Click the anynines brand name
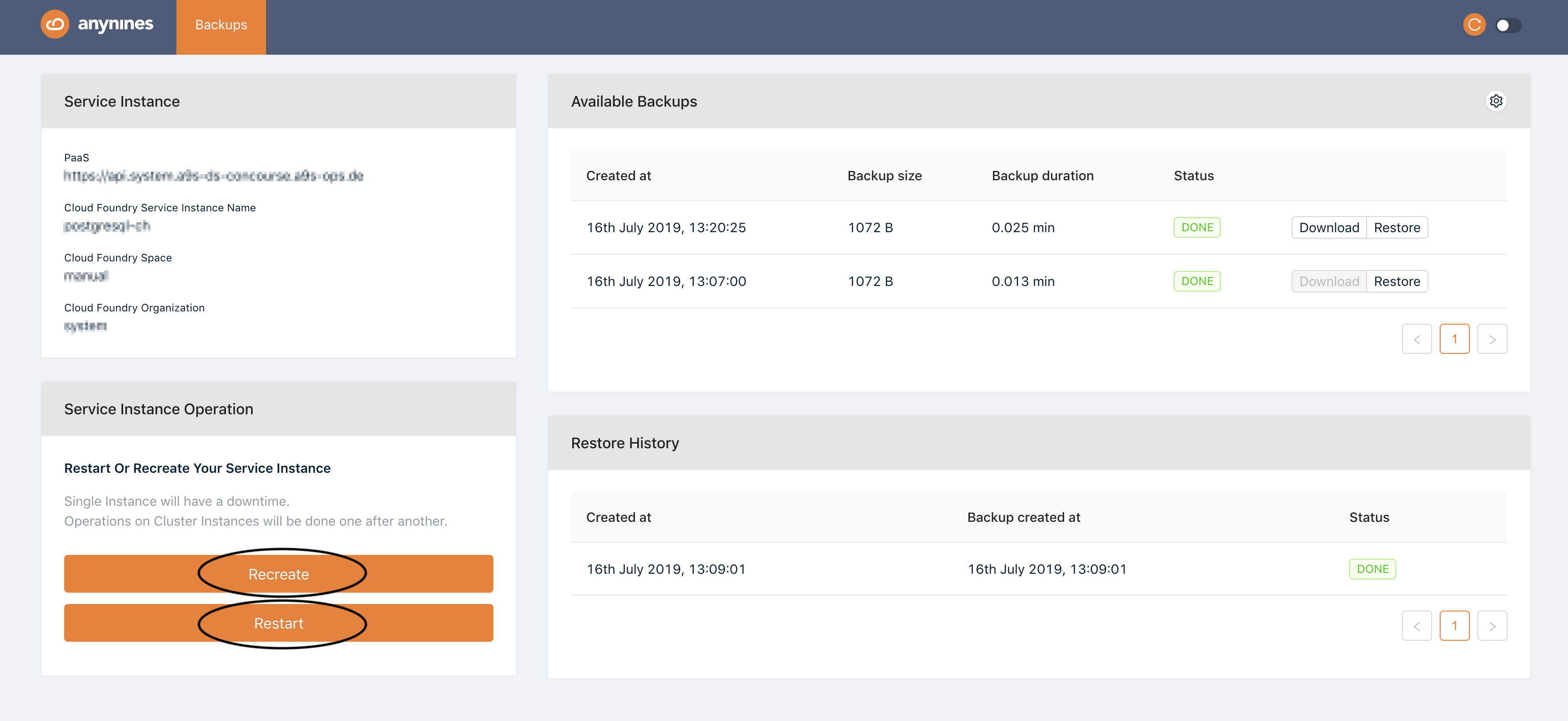 [x=116, y=25]
